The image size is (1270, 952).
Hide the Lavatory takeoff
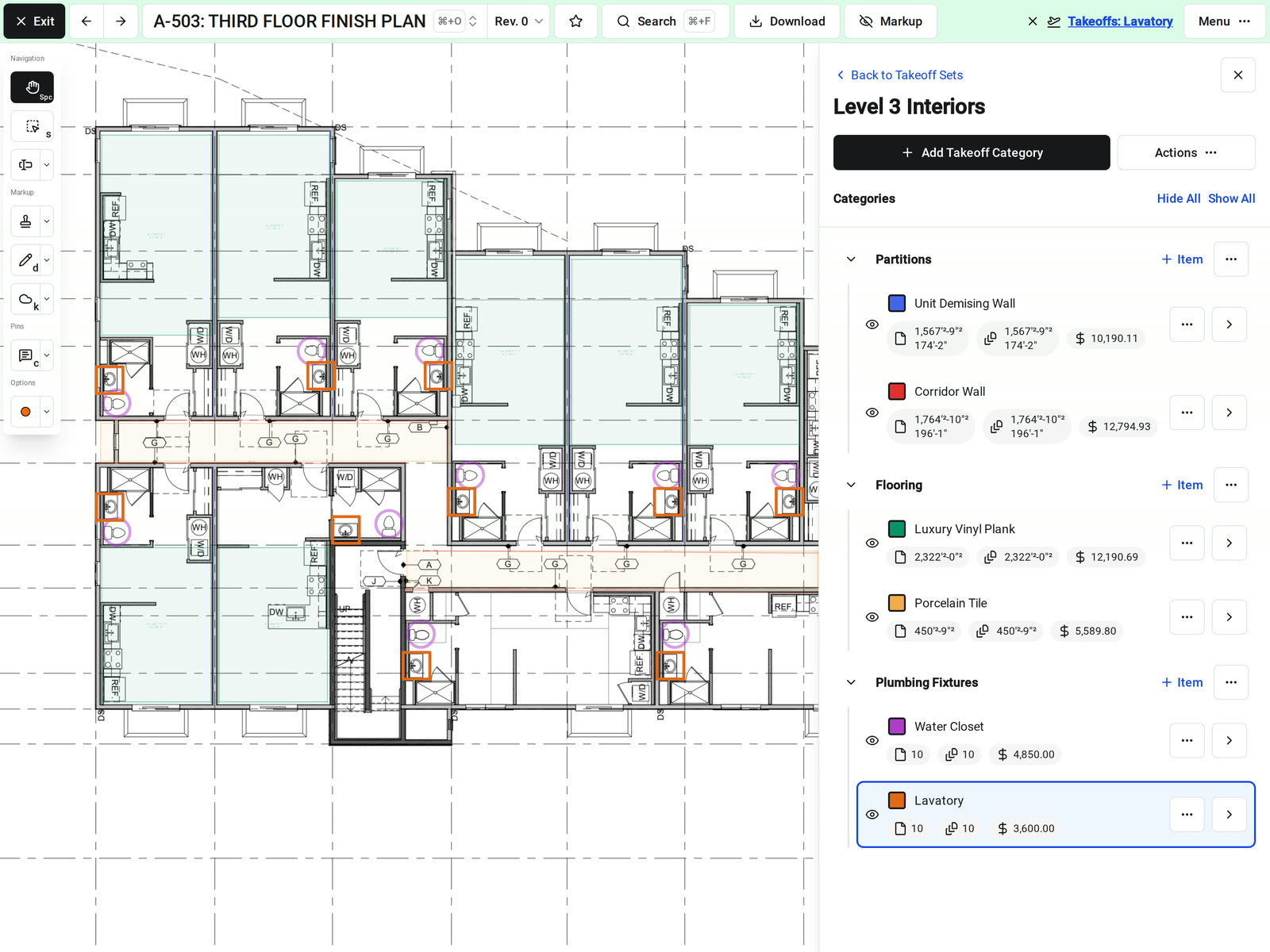click(x=872, y=815)
